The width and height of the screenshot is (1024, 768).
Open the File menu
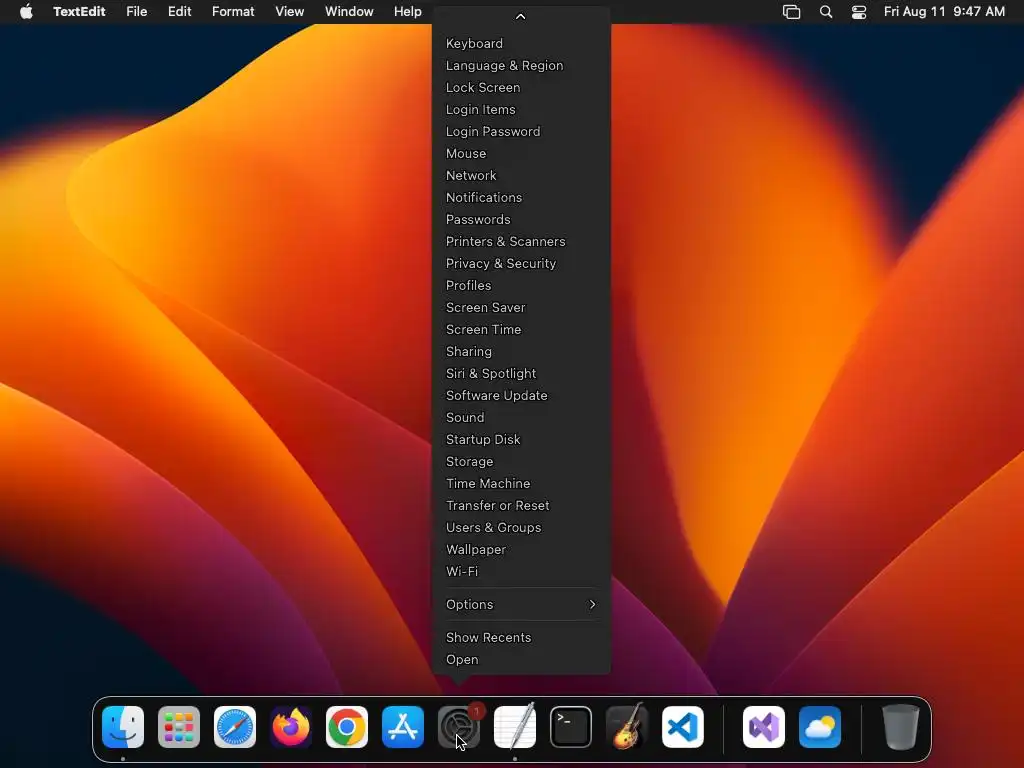pyautogui.click(x=136, y=12)
